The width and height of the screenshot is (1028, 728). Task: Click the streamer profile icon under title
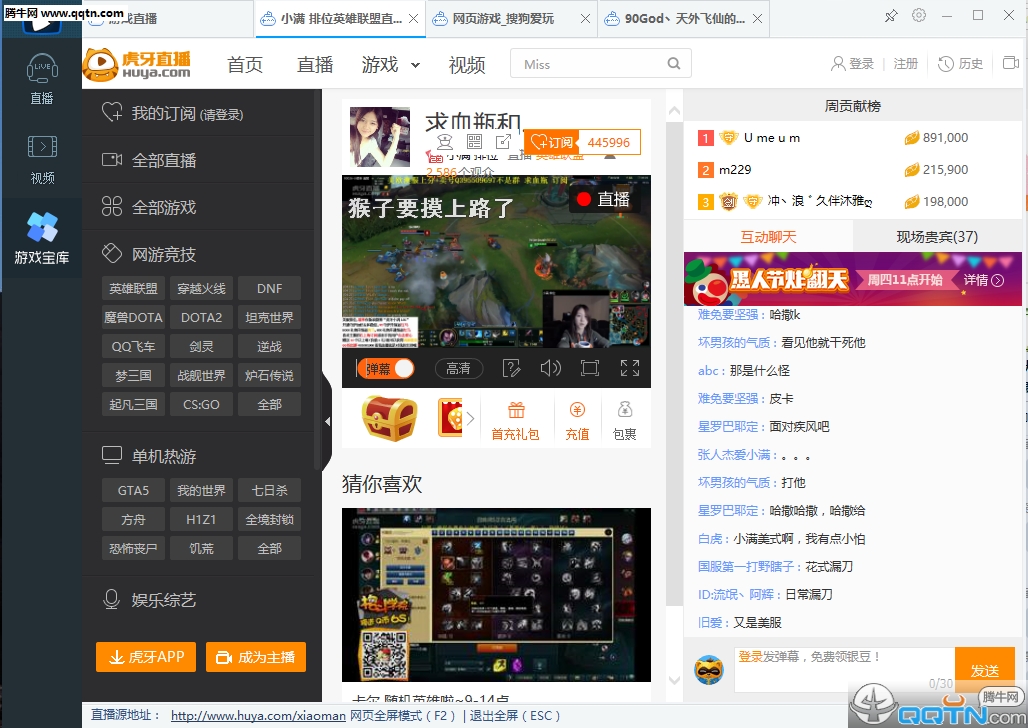click(445, 142)
